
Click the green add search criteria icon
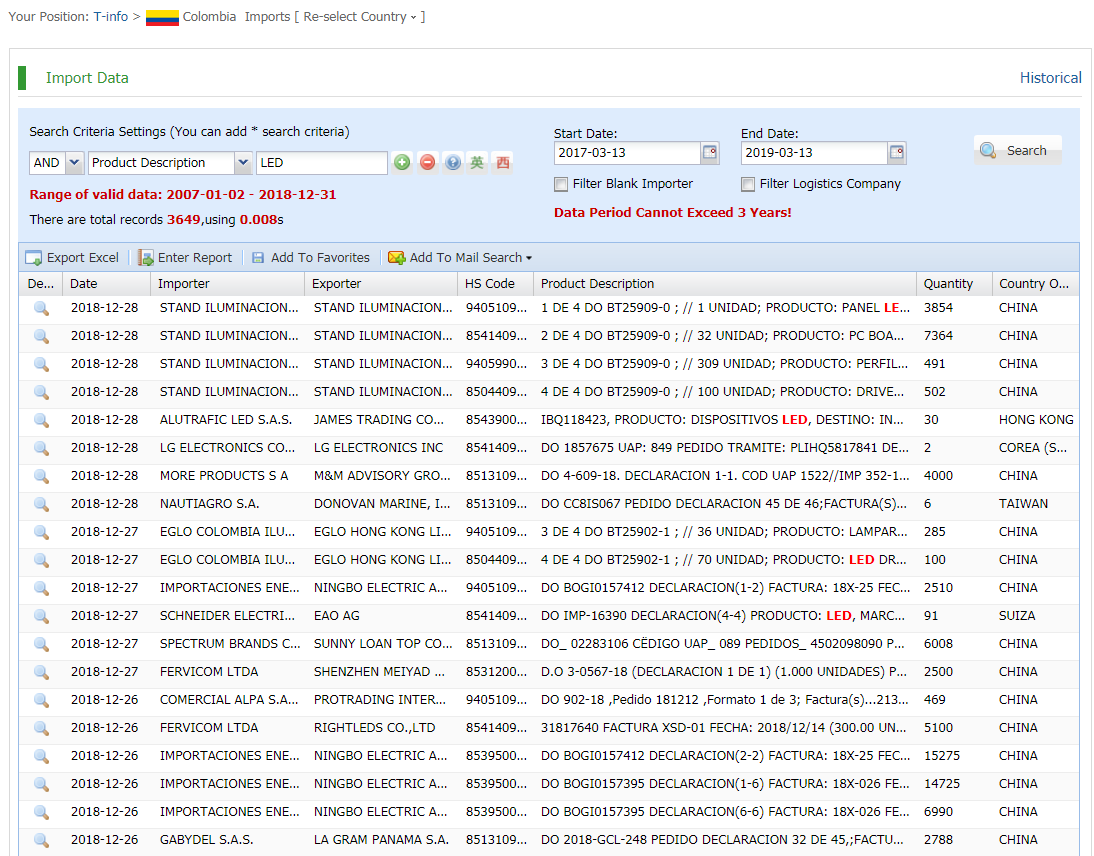click(x=402, y=163)
